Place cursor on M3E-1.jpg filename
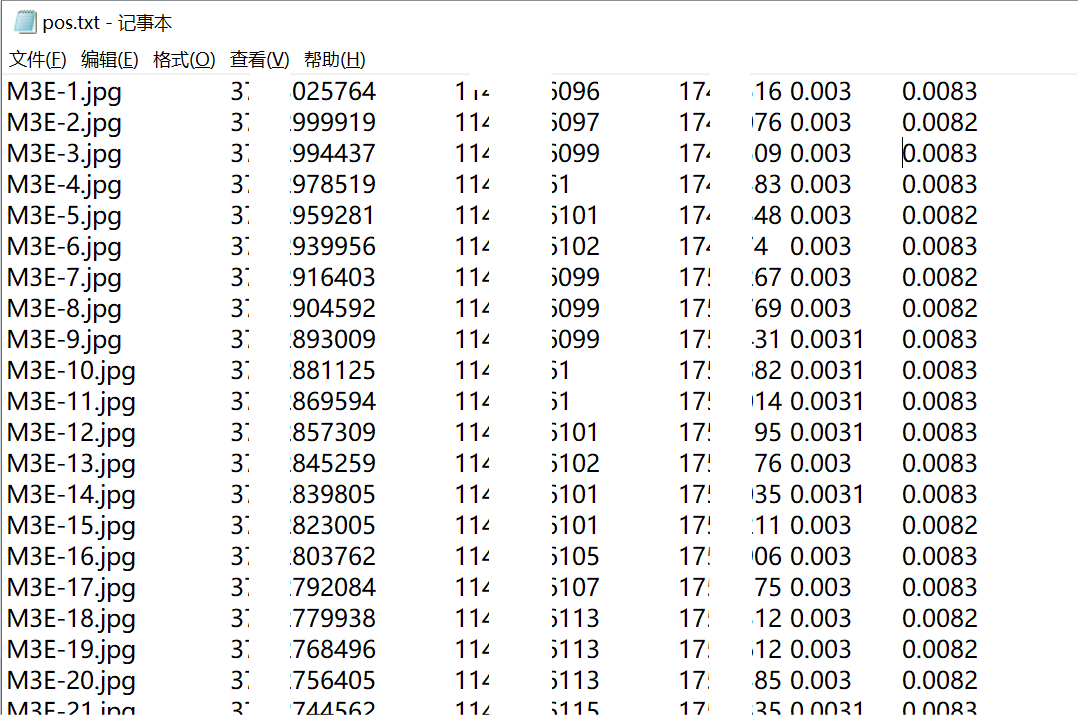The image size is (1078, 715). click(x=64, y=92)
